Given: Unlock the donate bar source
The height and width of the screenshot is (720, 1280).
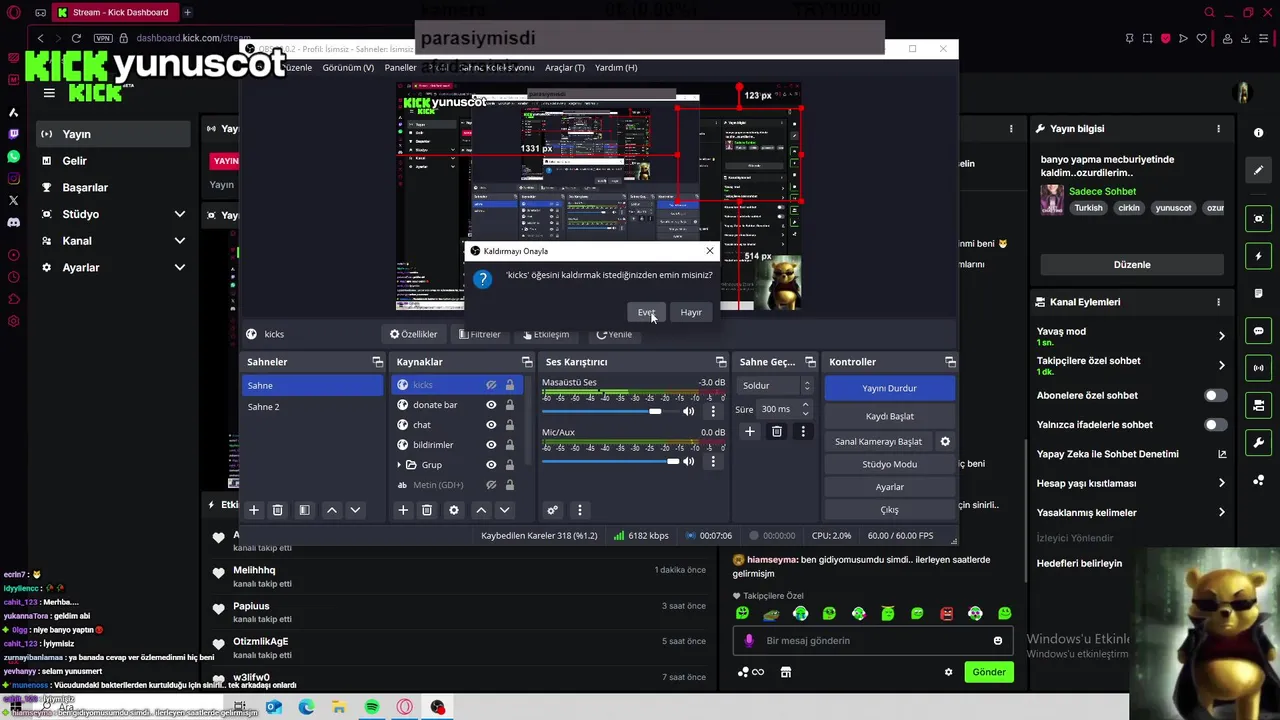Looking at the screenshot, I should click(x=510, y=405).
